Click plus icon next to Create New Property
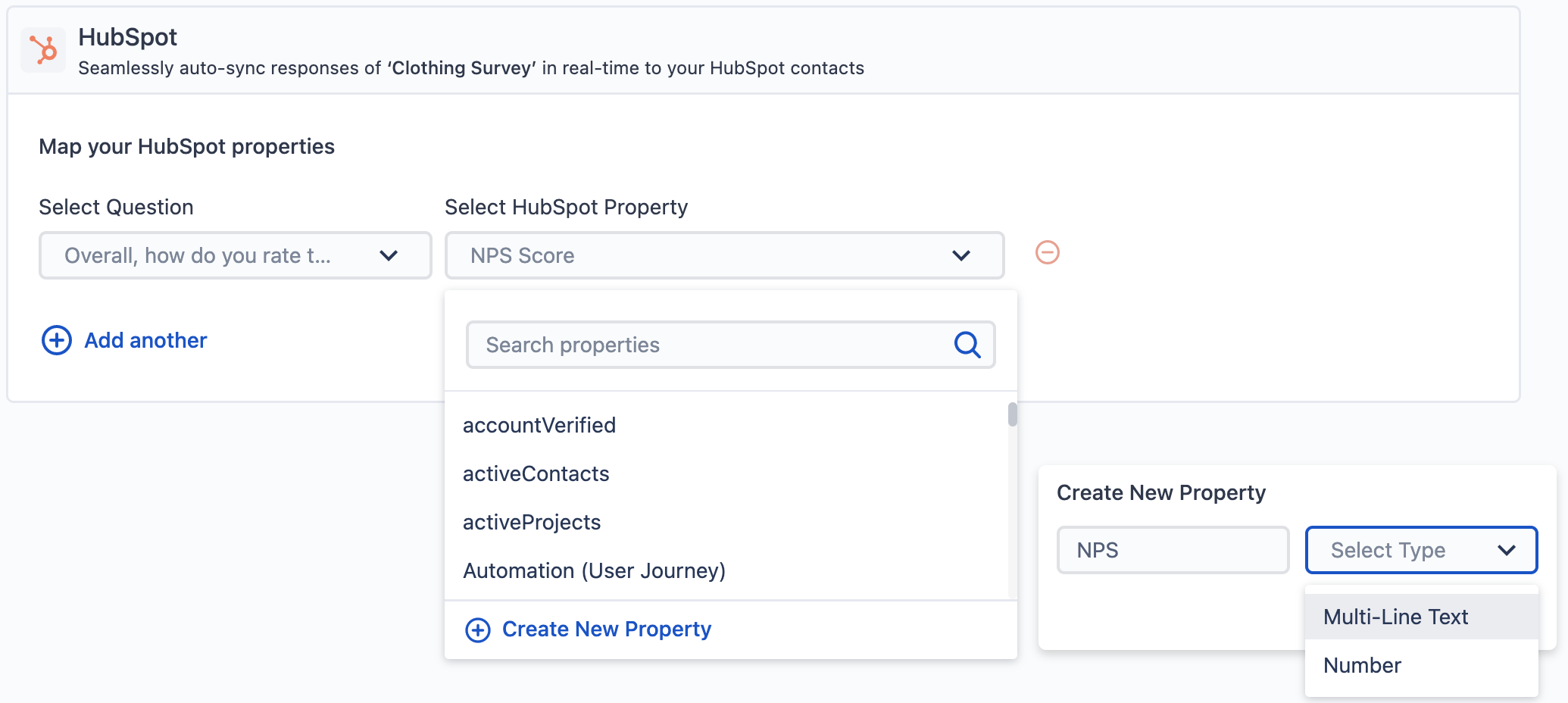Viewport: 1568px width, 703px height. 477,630
